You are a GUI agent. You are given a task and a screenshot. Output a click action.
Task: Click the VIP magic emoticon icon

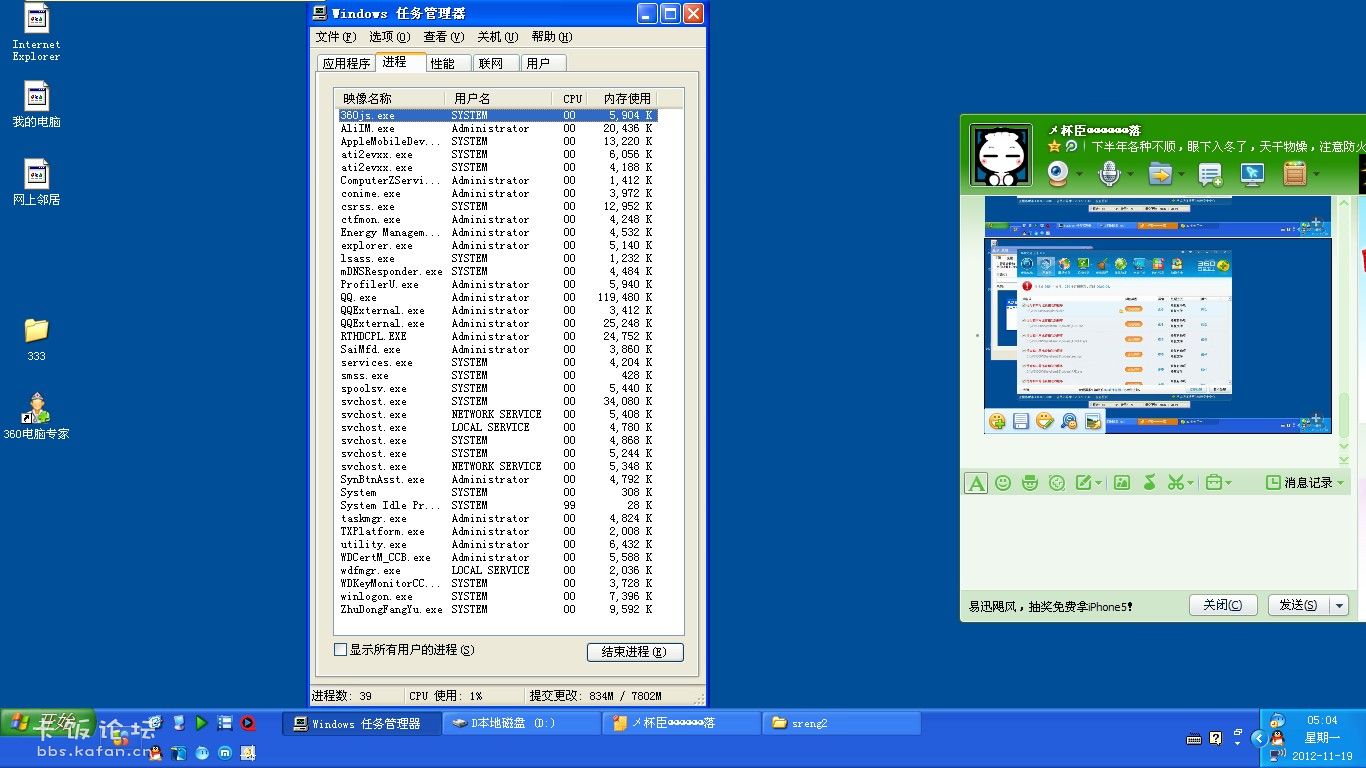(x=1030, y=483)
